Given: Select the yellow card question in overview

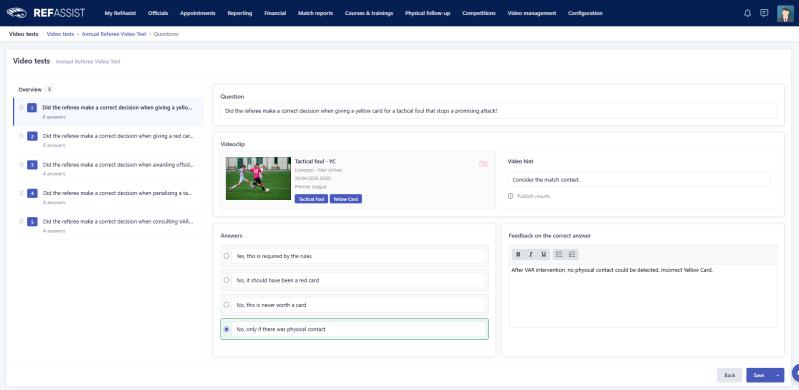Looking at the screenshot, I should [109, 112].
